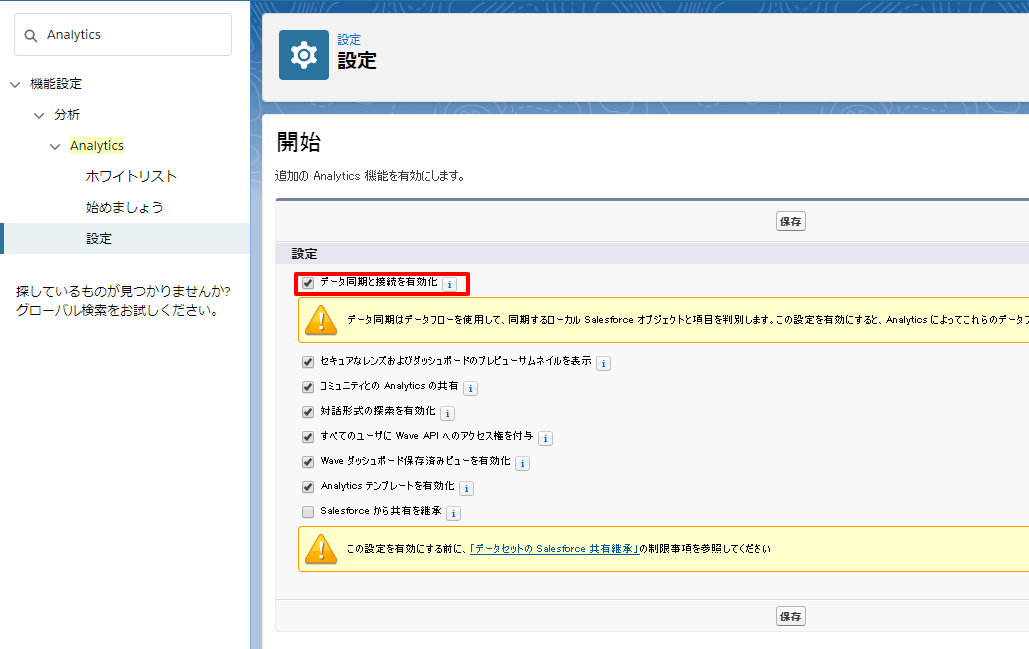The width and height of the screenshot is (1029, 649).
Task: Open データセットの Salesforce 共有継承 link
Action: (x=555, y=549)
